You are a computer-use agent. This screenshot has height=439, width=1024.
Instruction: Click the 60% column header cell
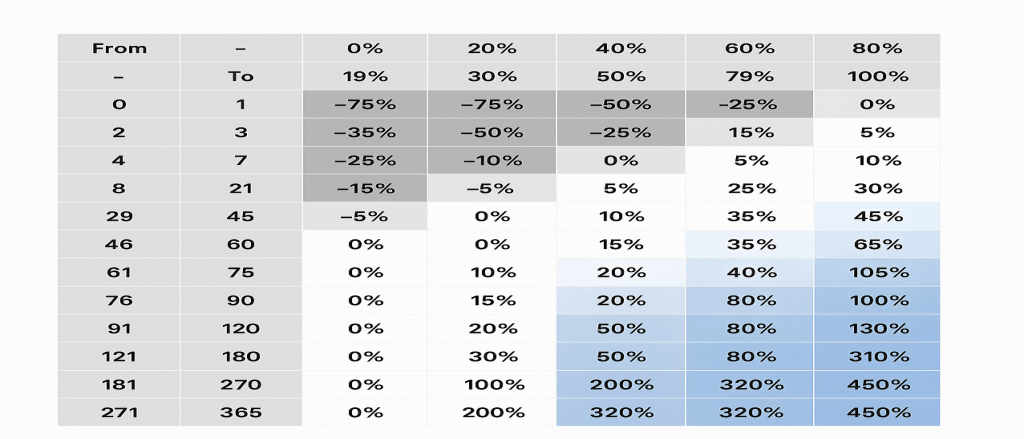point(749,48)
